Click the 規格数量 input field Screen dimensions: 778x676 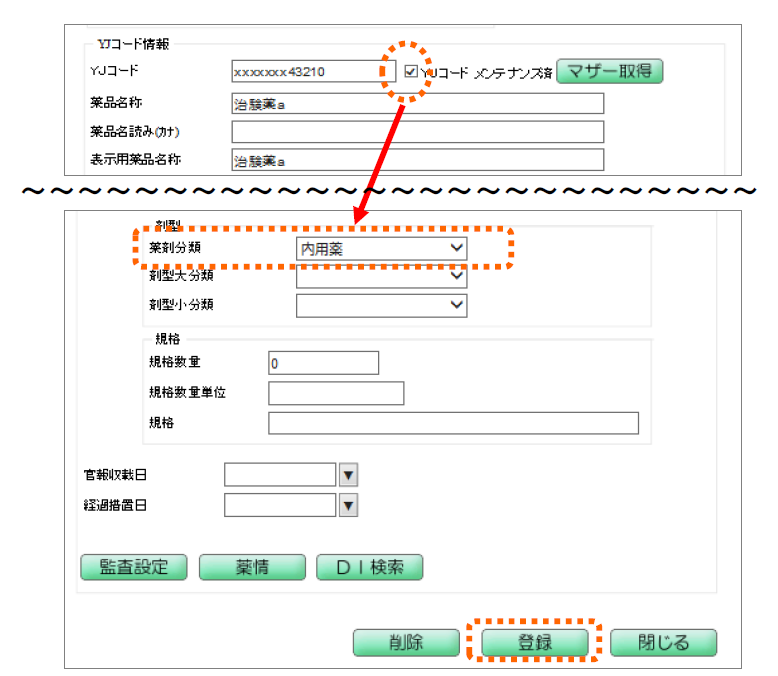pos(323,363)
